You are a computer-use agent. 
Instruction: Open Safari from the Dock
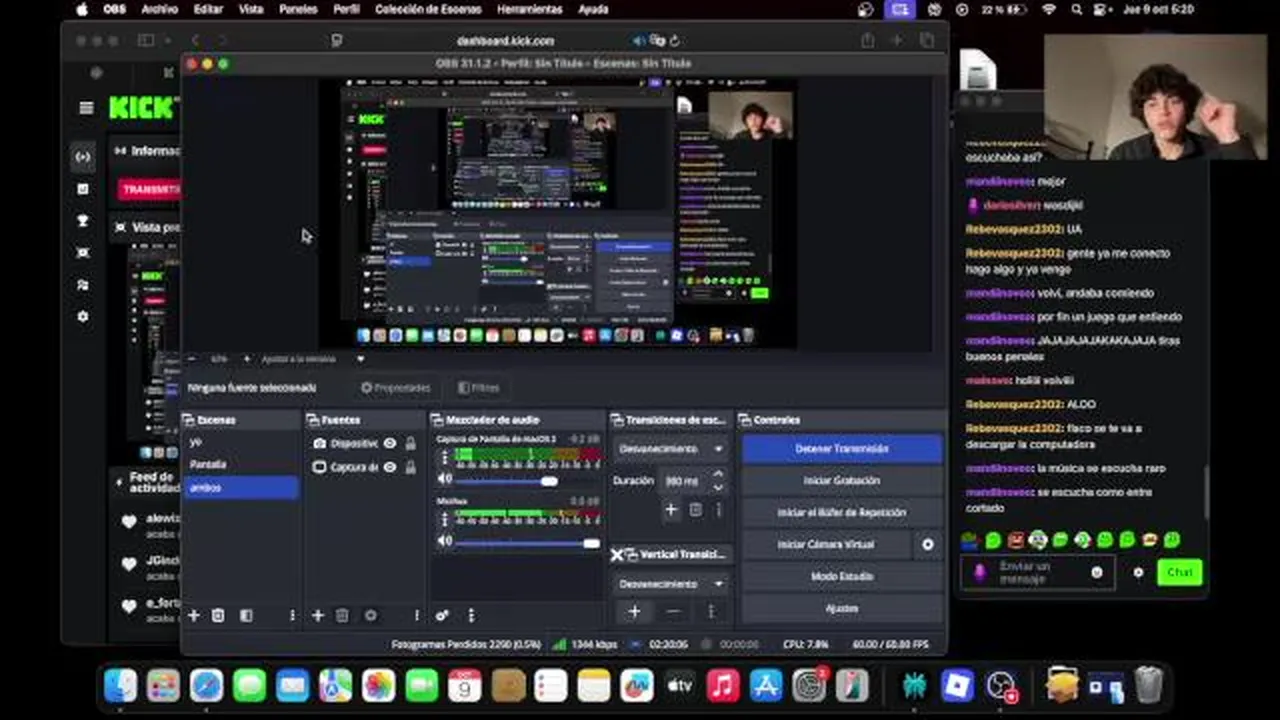pos(206,685)
